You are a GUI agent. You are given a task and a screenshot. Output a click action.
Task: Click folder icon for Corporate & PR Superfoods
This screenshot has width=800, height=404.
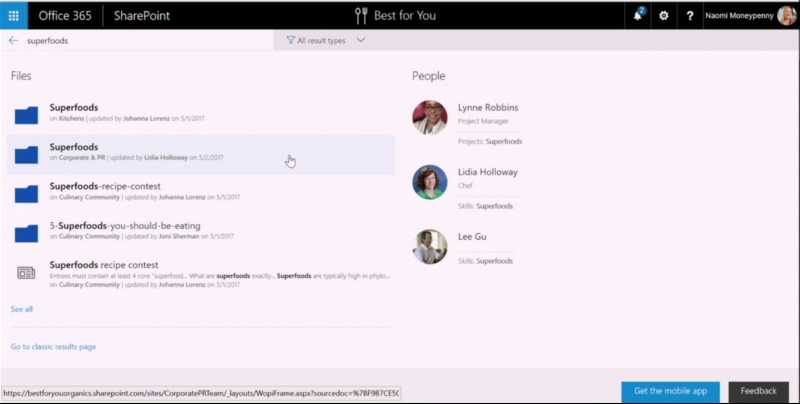26,155
